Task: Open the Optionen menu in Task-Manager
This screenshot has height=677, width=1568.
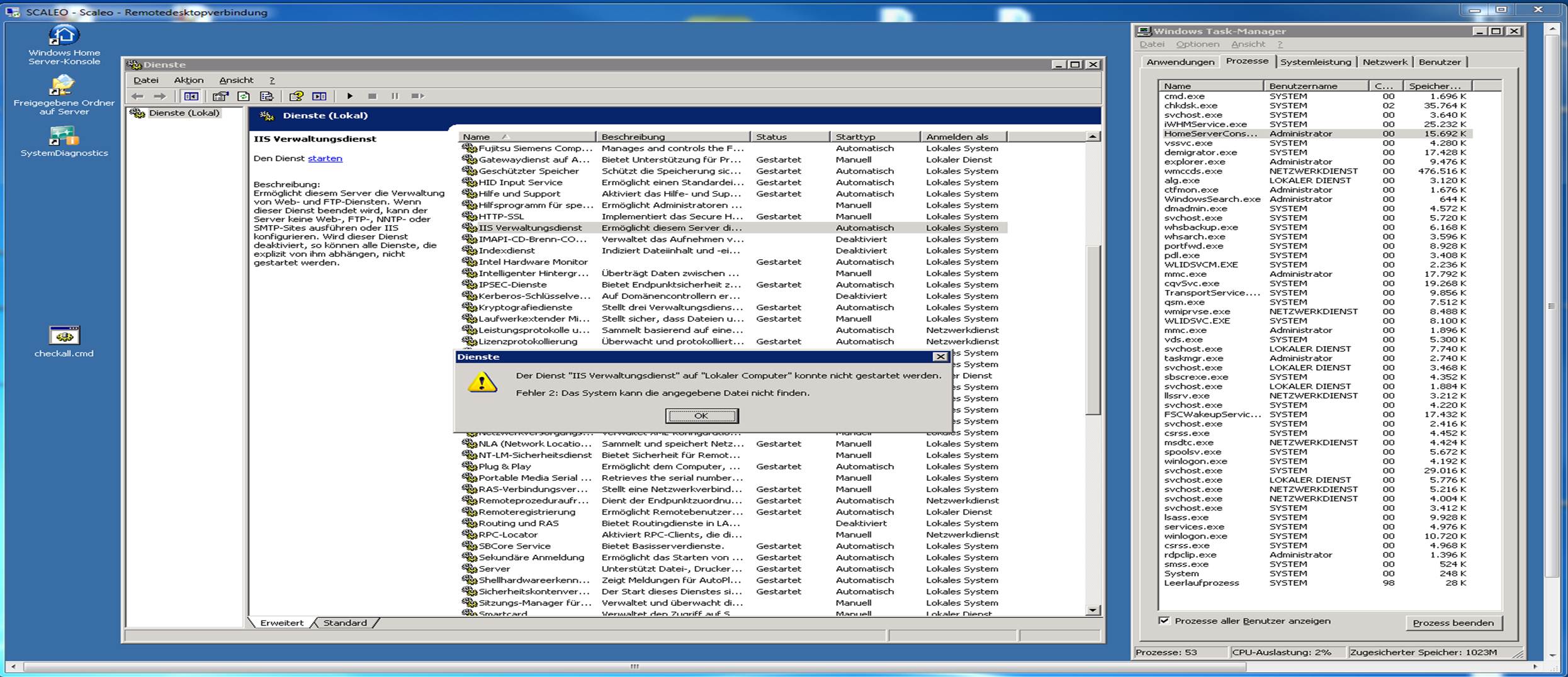Action: click(1197, 44)
